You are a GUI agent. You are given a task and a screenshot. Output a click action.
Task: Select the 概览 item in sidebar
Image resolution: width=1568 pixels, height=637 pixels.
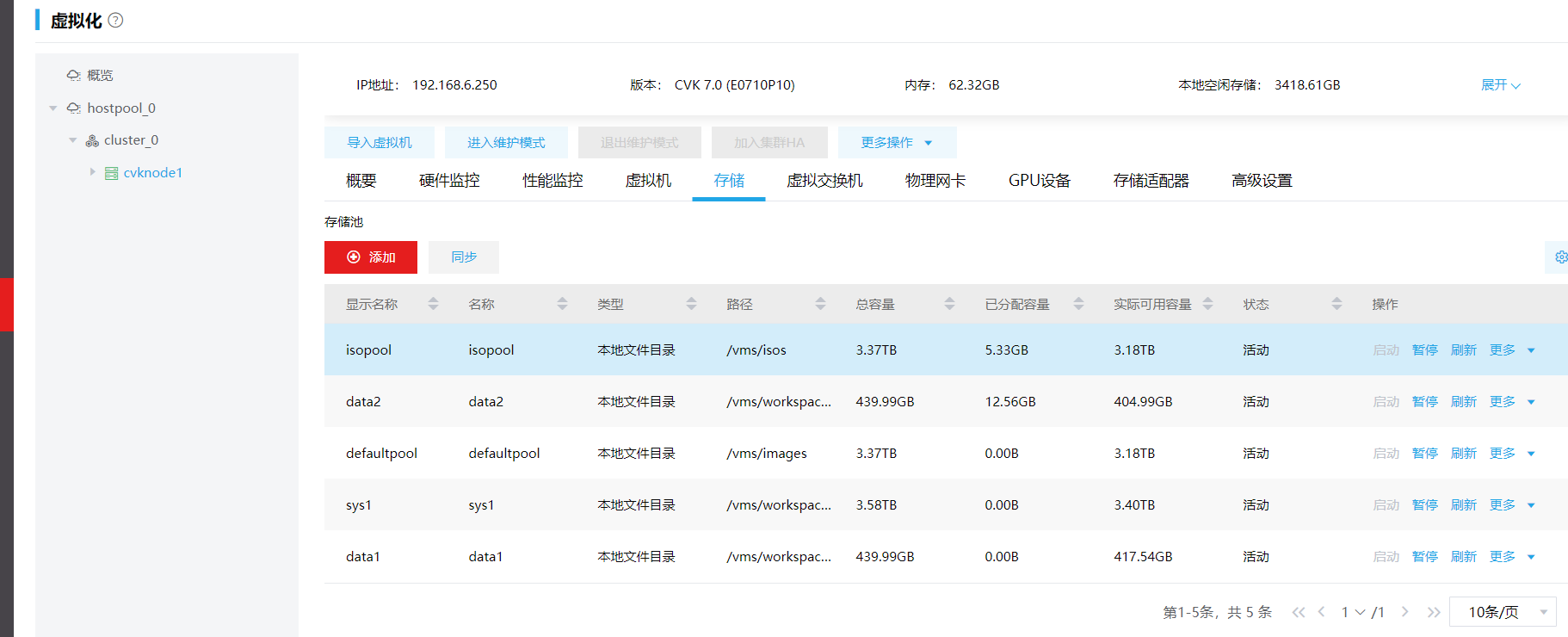(x=100, y=76)
